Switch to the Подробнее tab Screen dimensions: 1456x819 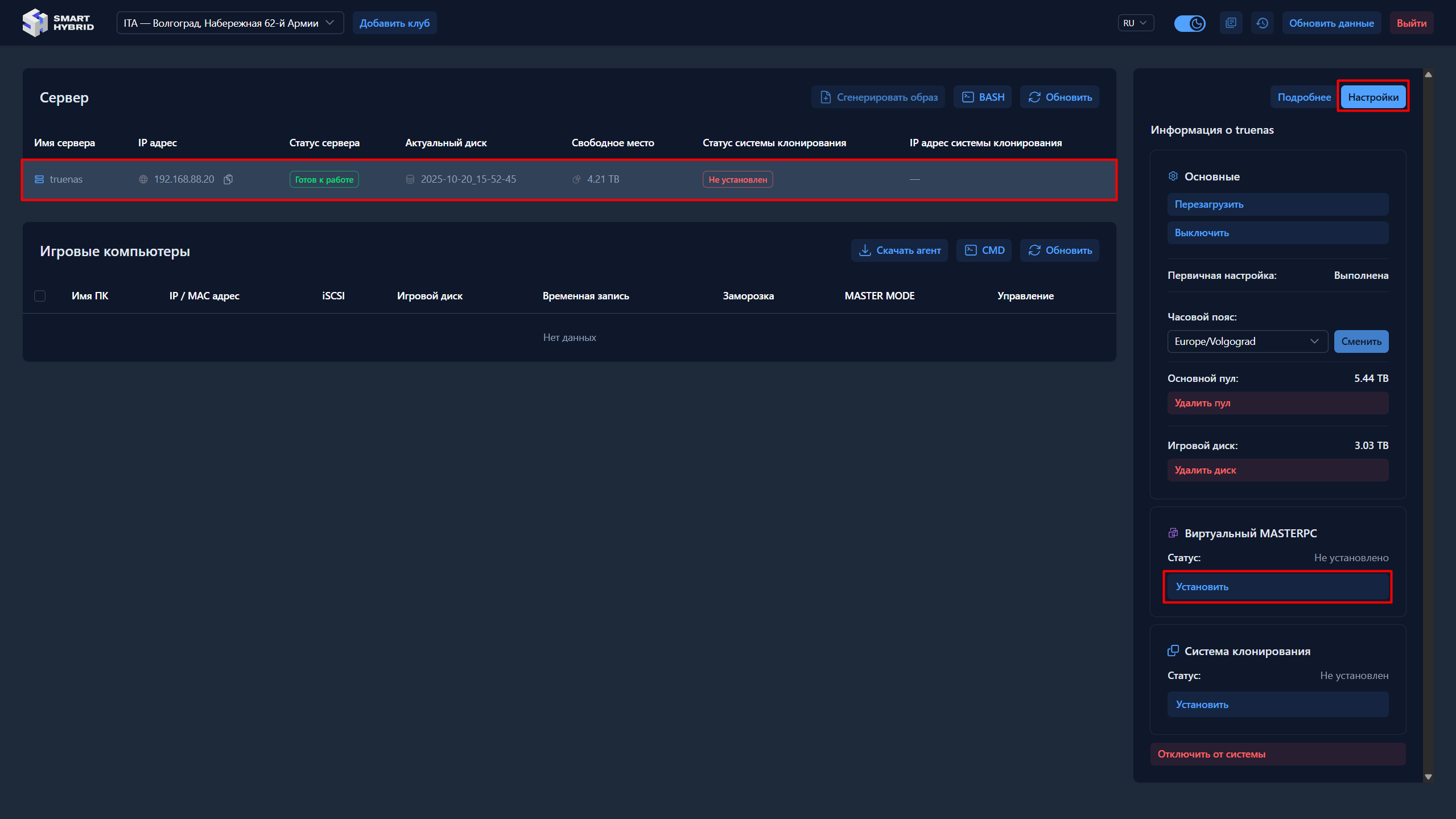1304,97
